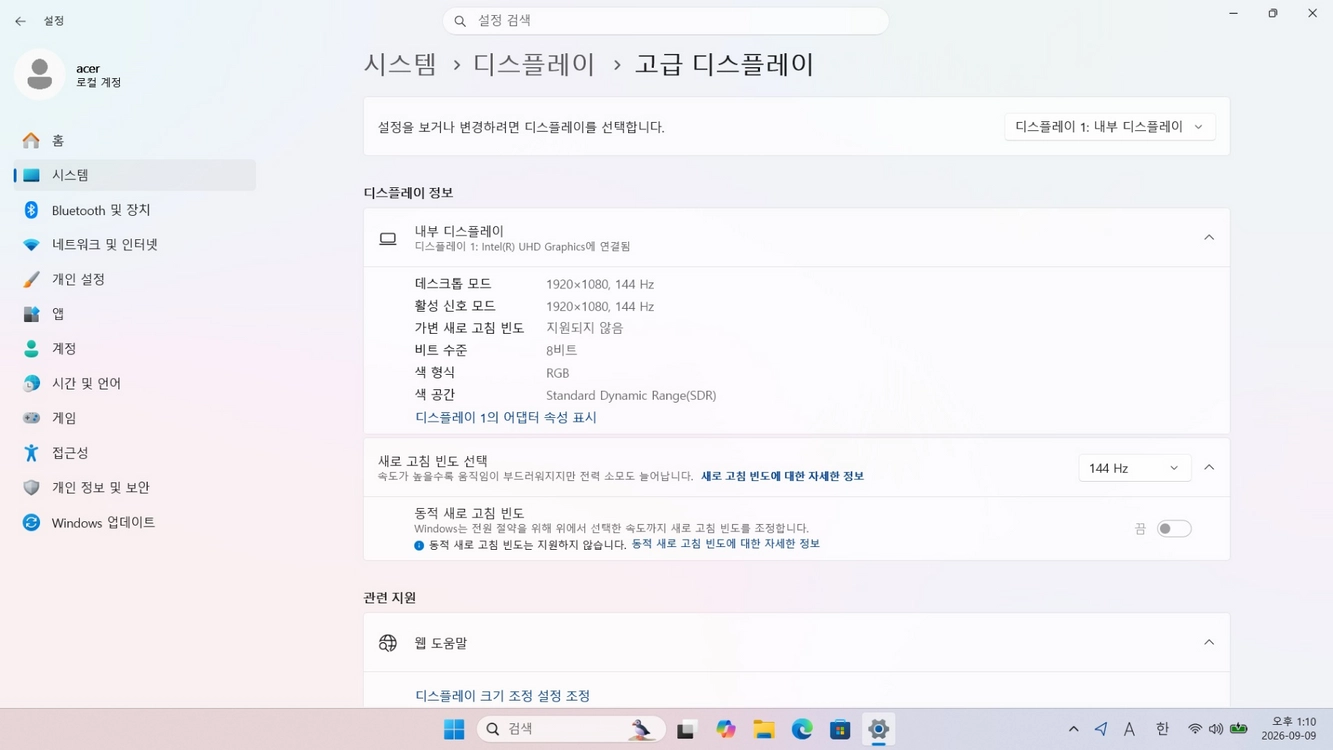Viewport: 1333px width, 750px height.
Task: Click the 디스플레이 breadcrumb
Action: [534, 64]
